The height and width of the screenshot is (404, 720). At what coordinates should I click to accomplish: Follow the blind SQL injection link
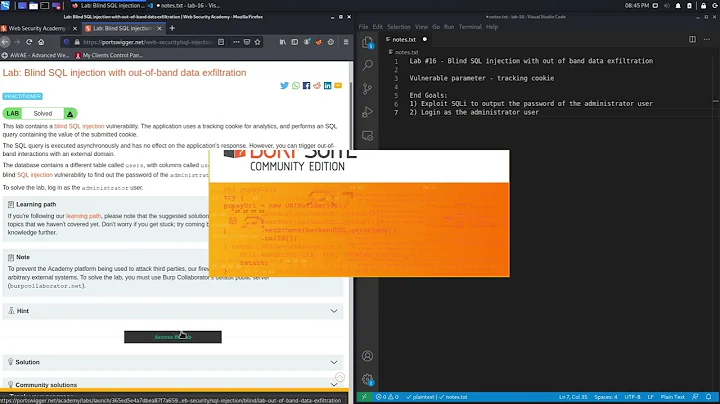(79, 126)
